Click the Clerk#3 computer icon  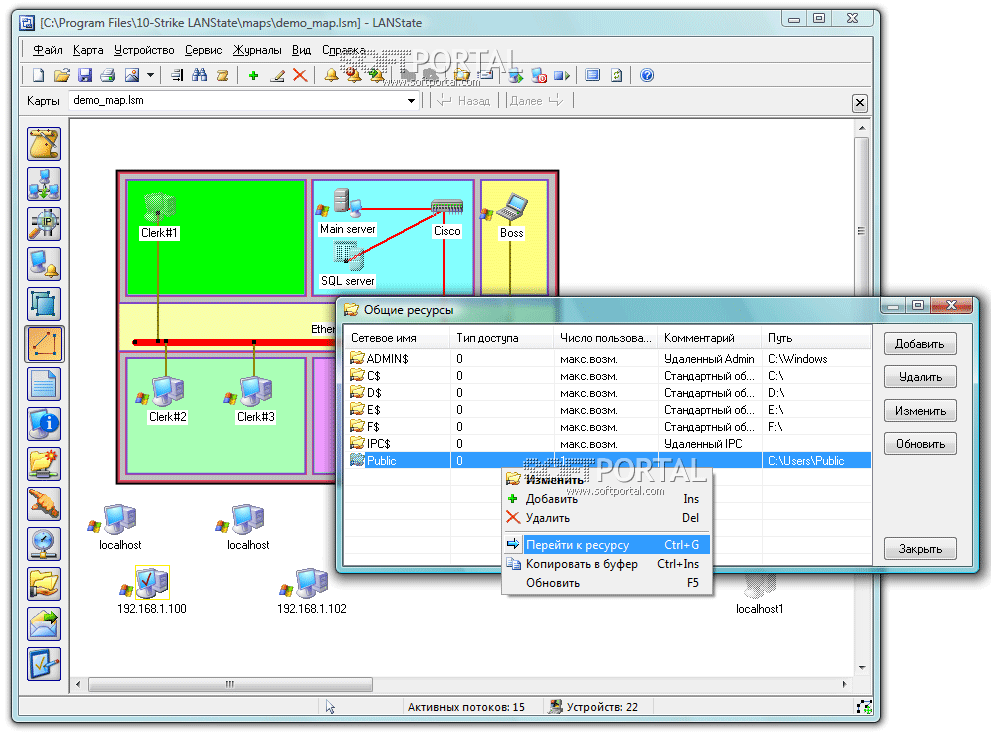tap(256, 391)
